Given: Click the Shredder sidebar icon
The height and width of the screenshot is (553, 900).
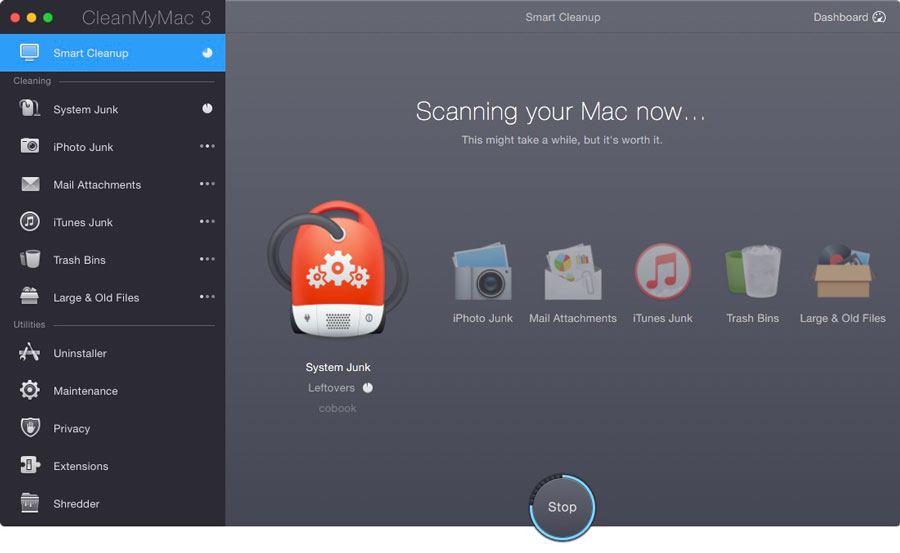Looking at the screenshot, I should (30, 503).
